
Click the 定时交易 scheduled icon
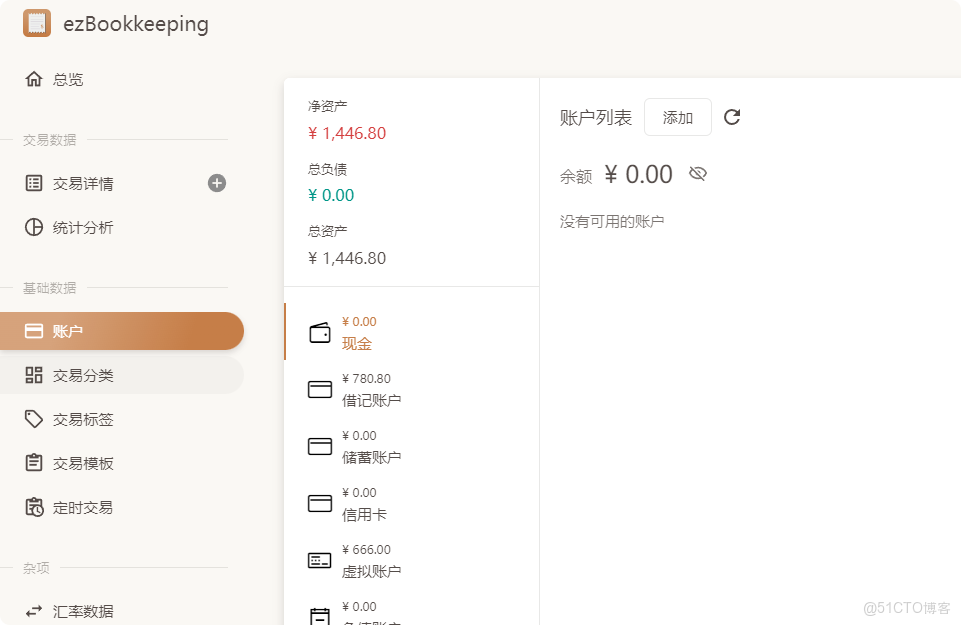click(x=34, y=507)
